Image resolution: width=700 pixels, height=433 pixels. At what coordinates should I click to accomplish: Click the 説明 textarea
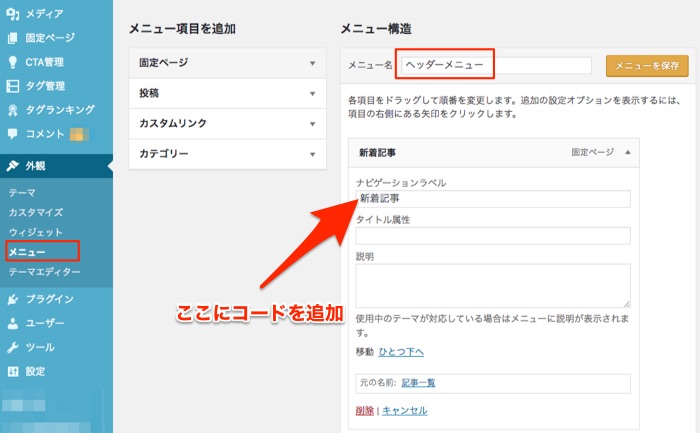[x=493, y=286]
